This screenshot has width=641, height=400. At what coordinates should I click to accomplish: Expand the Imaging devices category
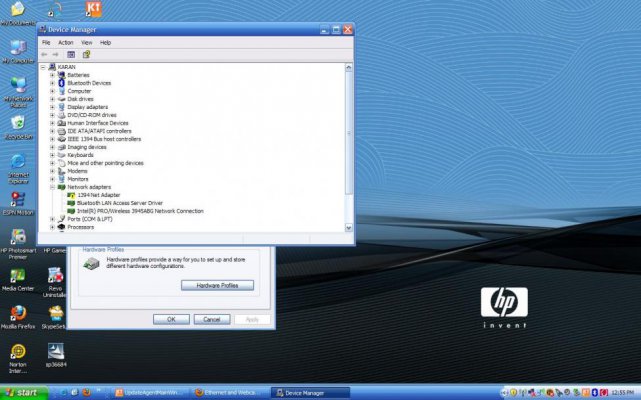(x=52, y=147)
